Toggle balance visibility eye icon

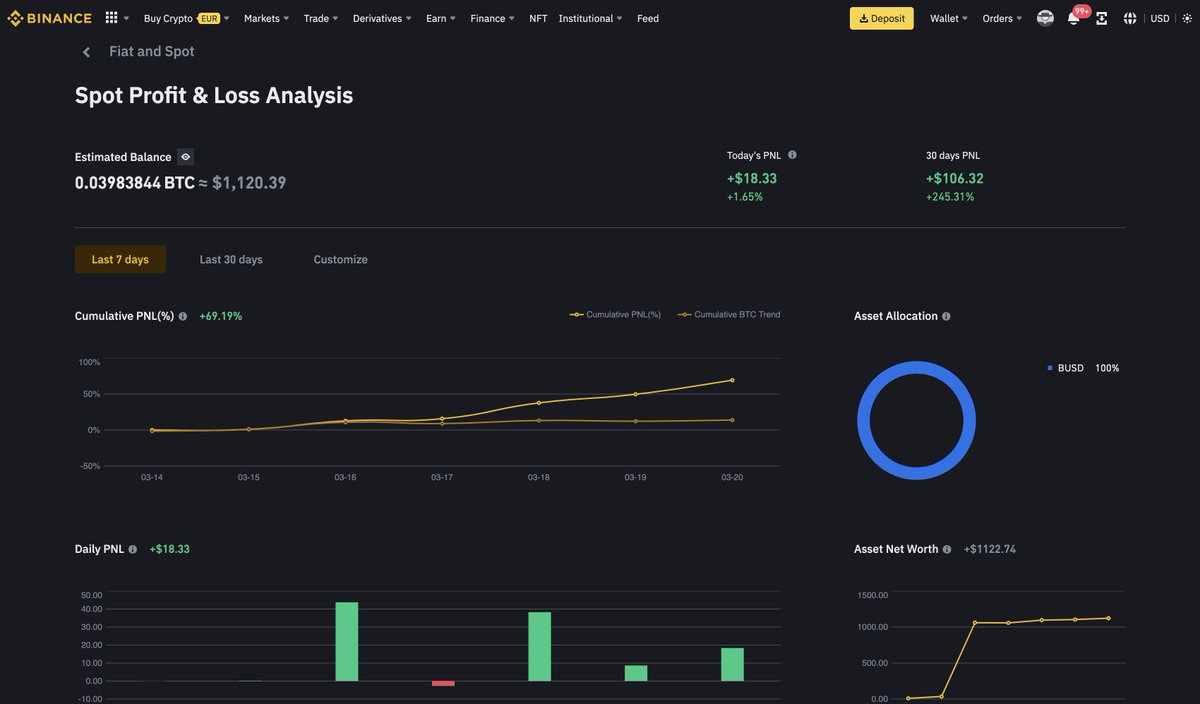pyautogui.click(x=185, y=157)
